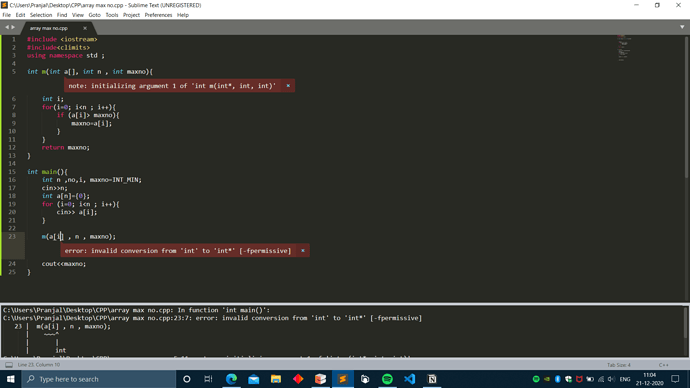Open the View menu
The image size is (690, 388).
point(78,15)
